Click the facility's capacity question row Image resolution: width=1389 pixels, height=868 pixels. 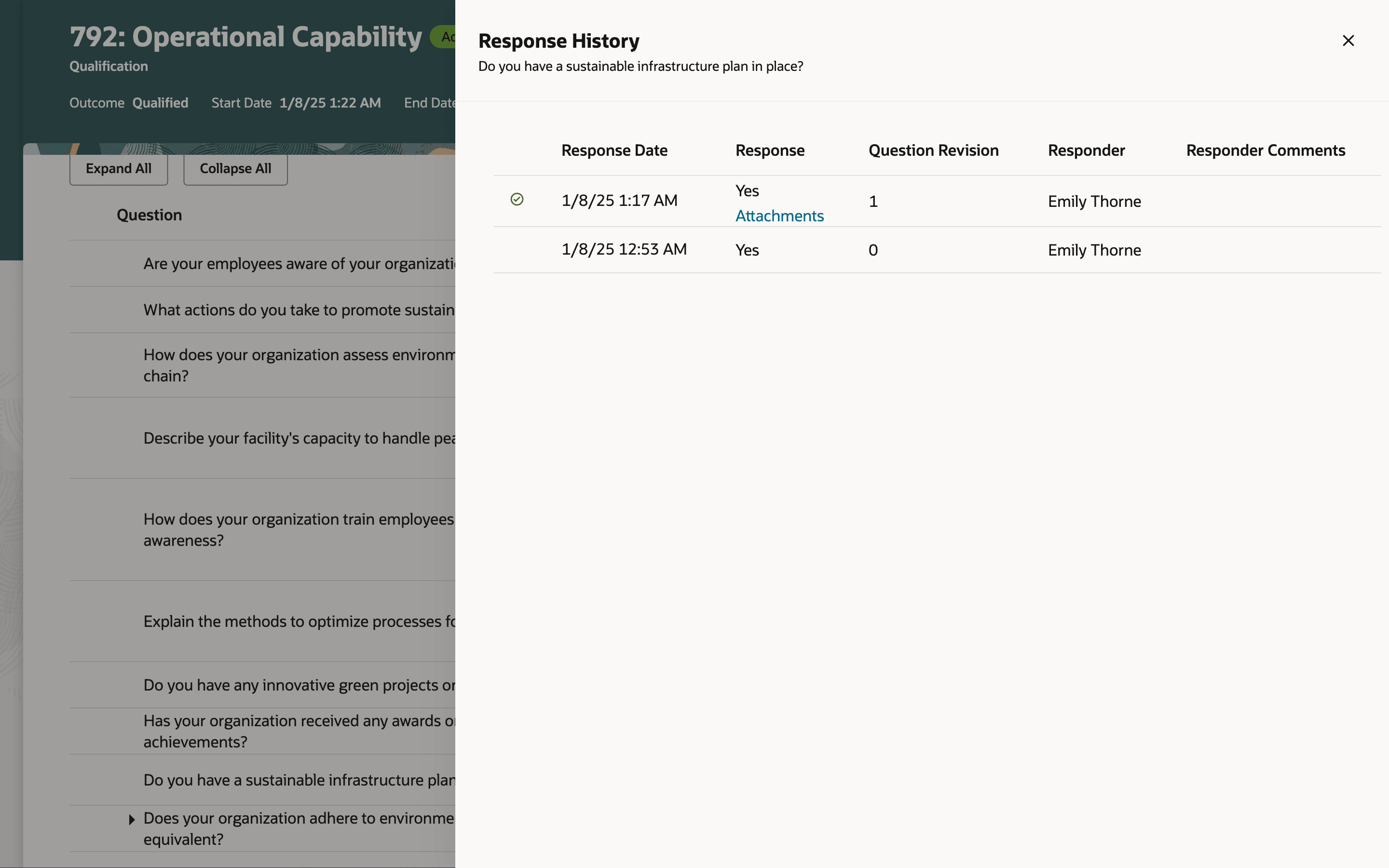pyautogui.click(x=299, y=438)
